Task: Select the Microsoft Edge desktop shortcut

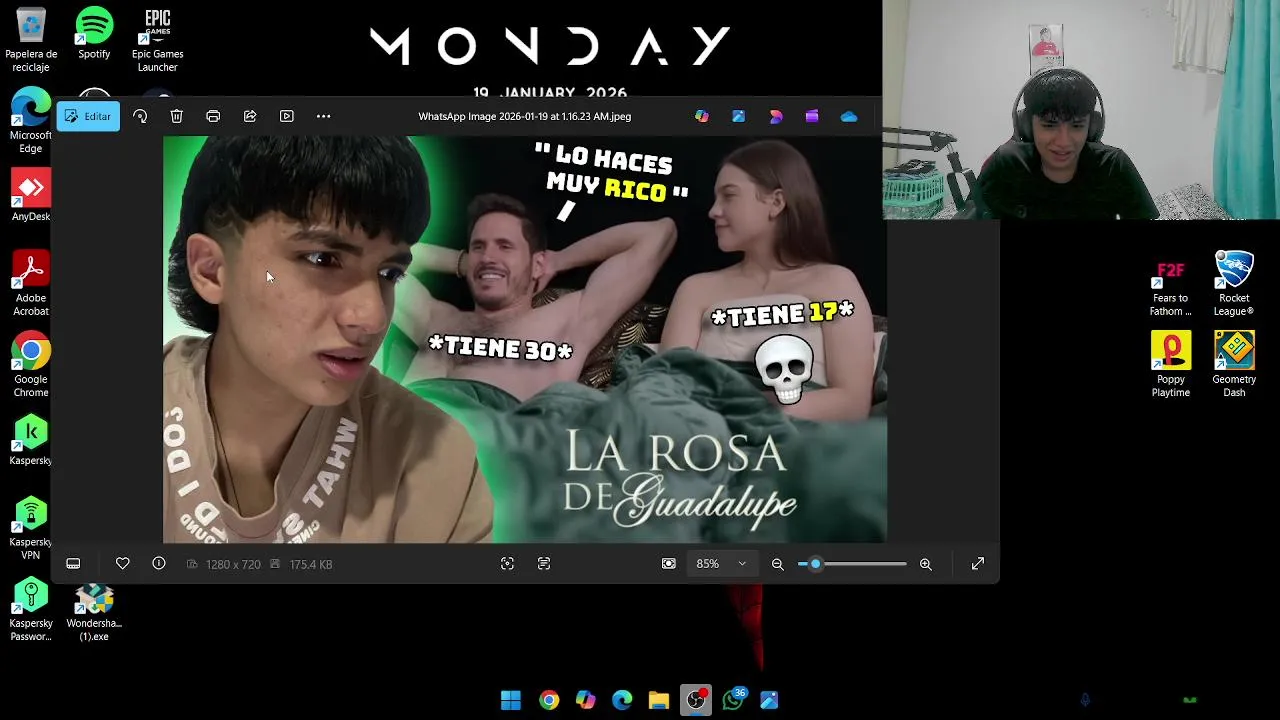Action: 31,121
